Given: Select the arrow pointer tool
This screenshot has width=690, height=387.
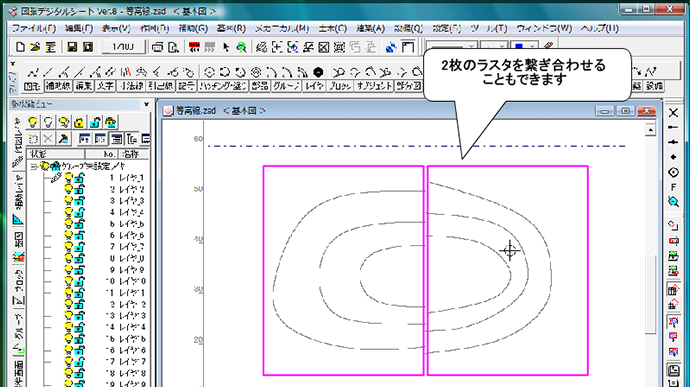Looking at the screenshot, I should click(x=226, y=47).
